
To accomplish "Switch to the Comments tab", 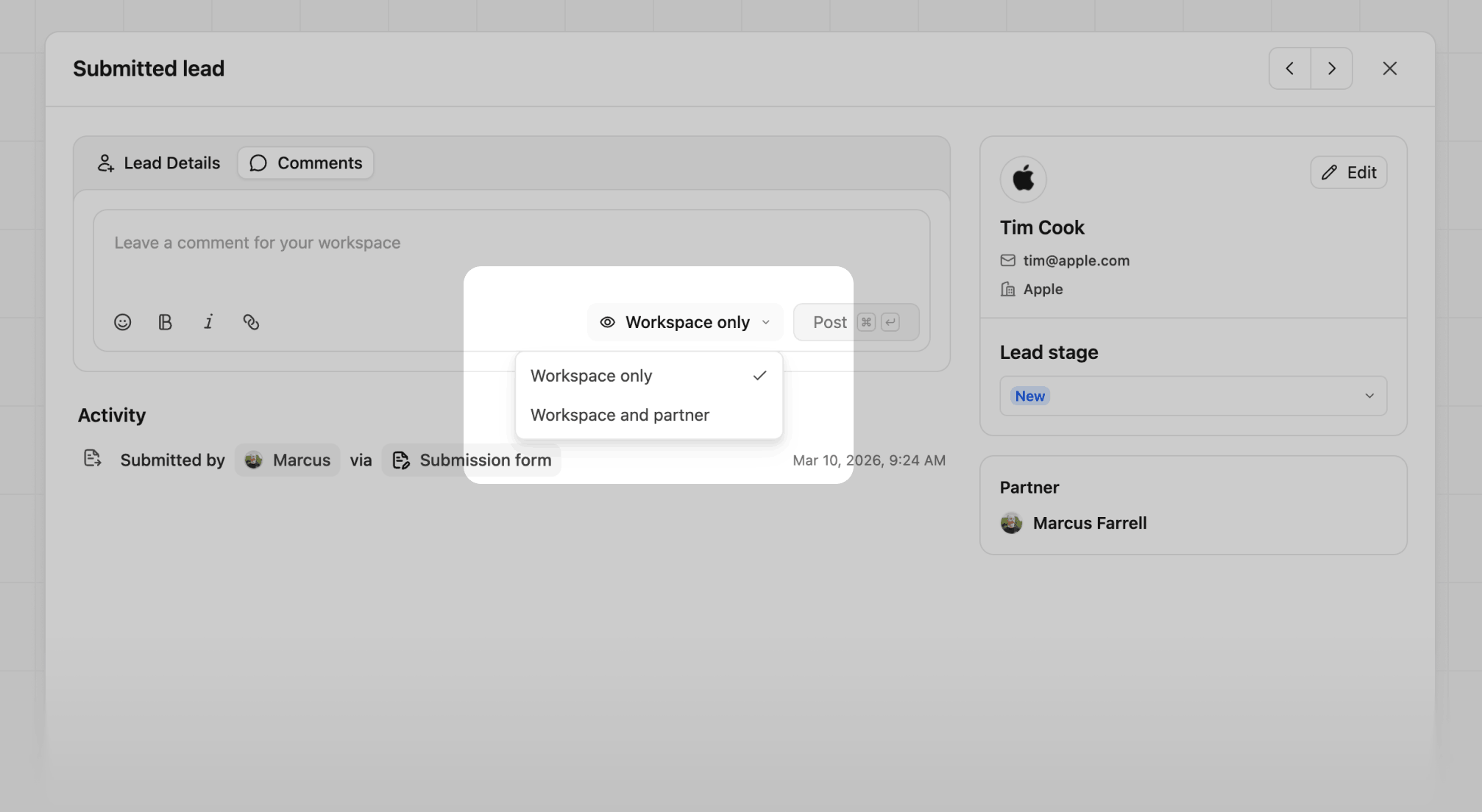I will (x=305, y=163).
